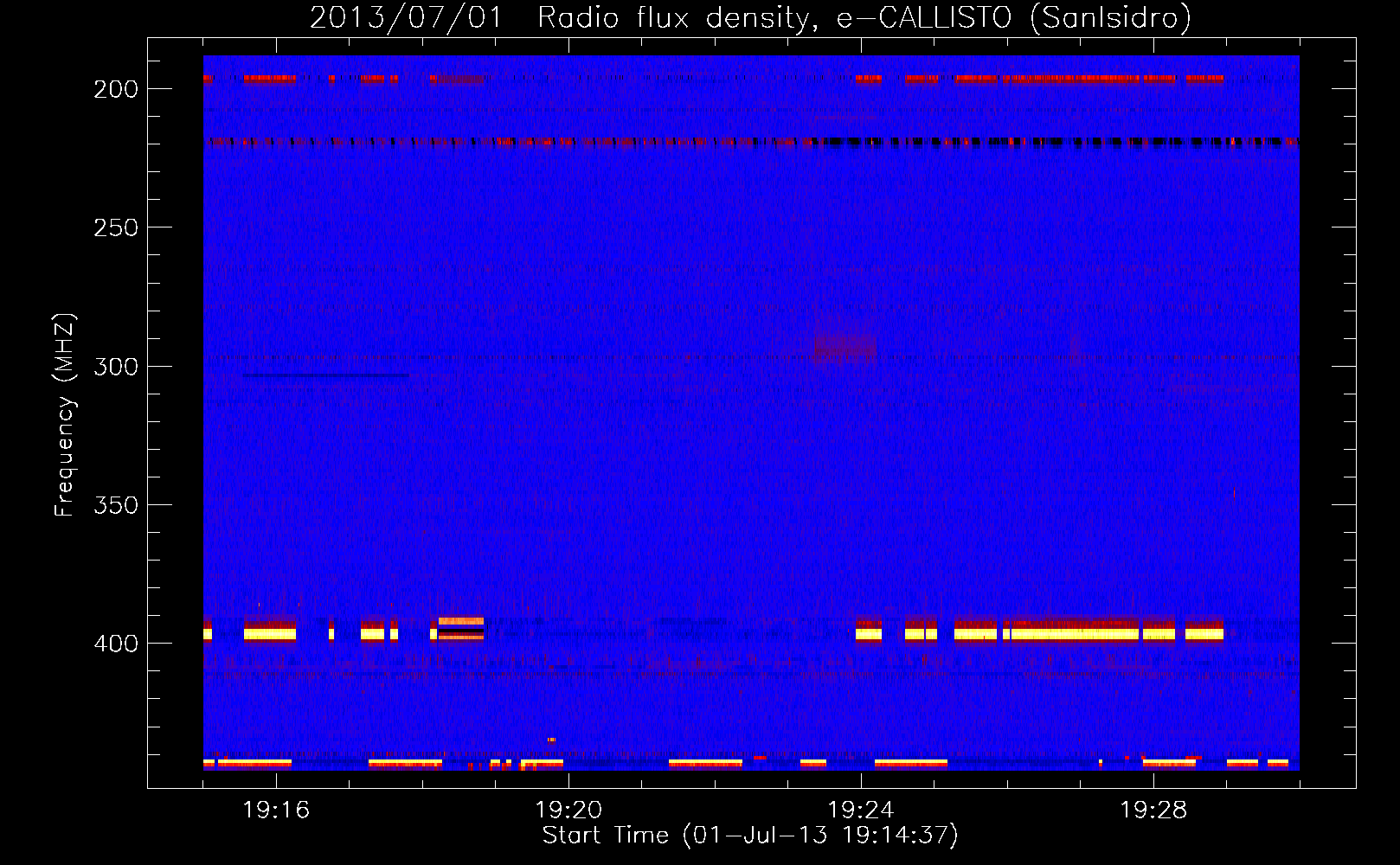
Task: Click the 300 frequency tick label
Action: (x=116, y=367)
